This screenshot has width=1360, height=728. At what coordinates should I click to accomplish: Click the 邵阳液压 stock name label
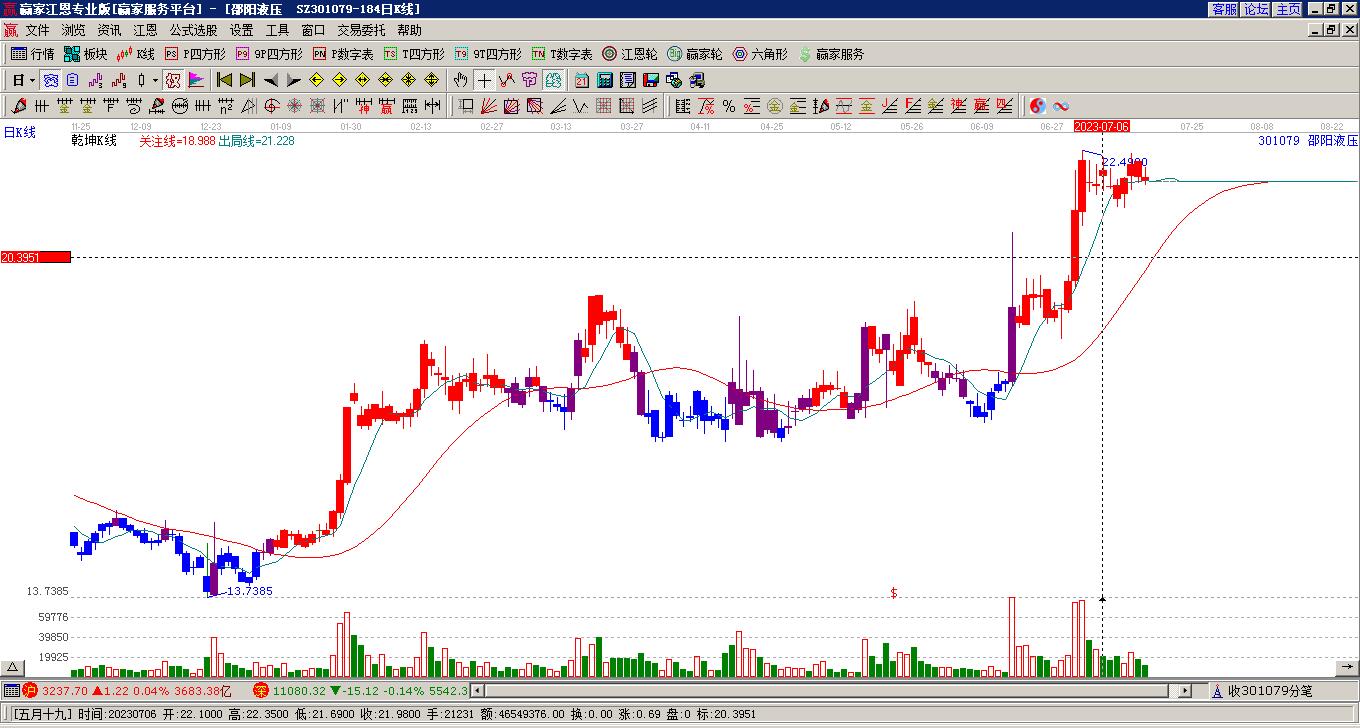[1333, 141]
